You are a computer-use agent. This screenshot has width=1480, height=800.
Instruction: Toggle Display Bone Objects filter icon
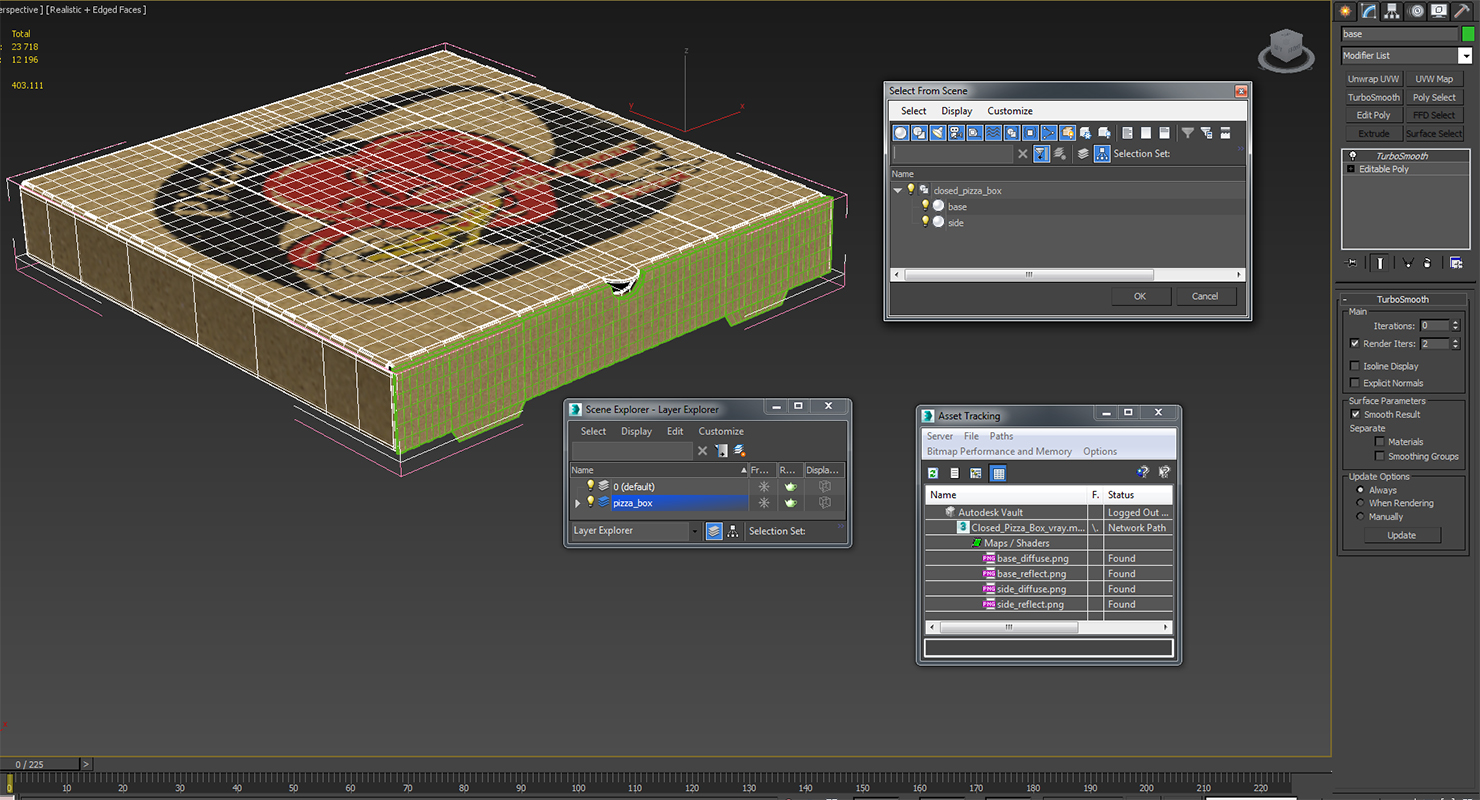click(x=1049, y=132)
